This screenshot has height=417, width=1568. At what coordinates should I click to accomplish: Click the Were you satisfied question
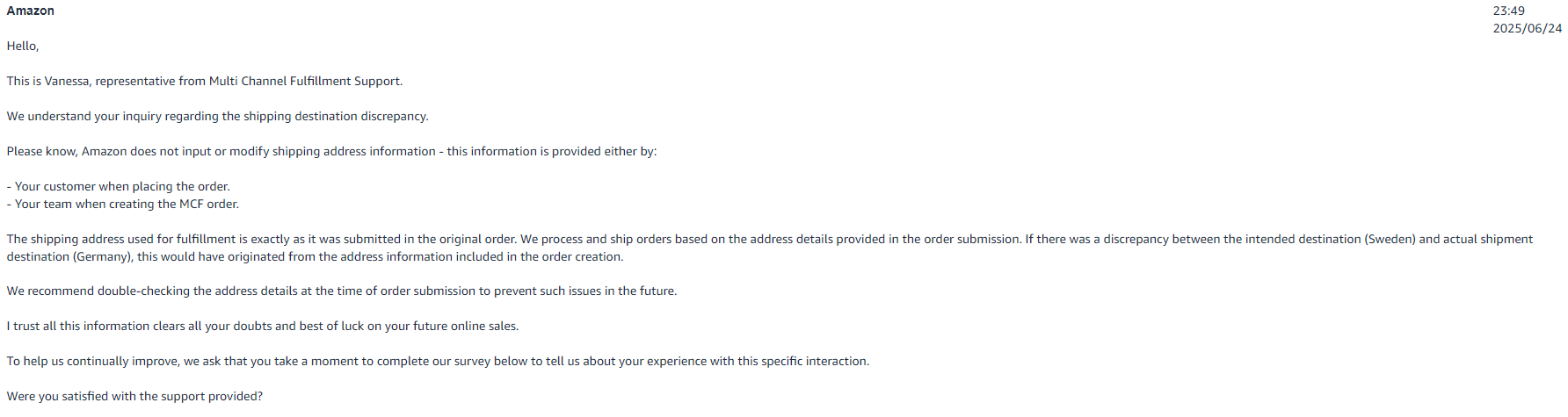(x=134, y=396)
